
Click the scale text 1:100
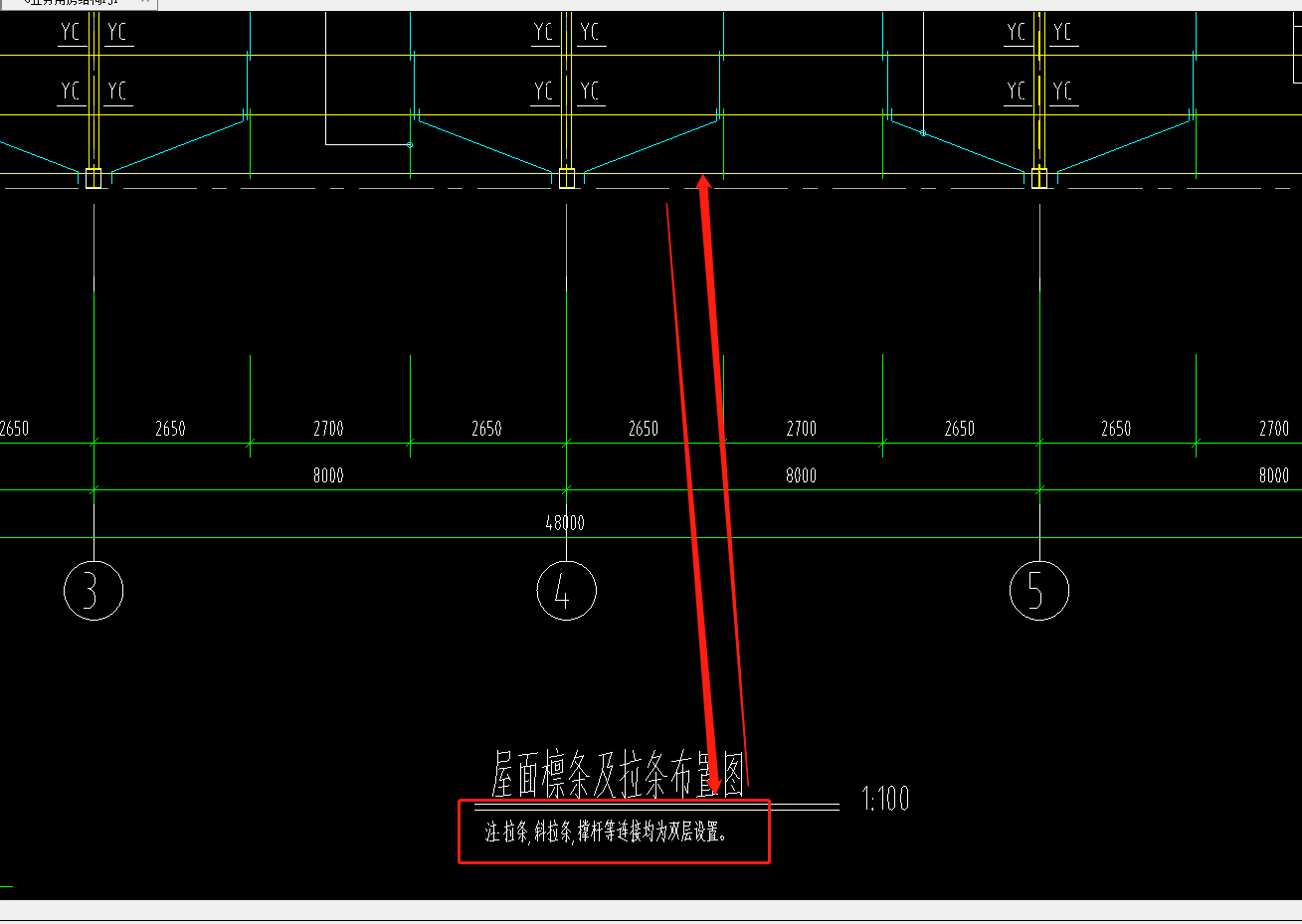click(885, 799)
